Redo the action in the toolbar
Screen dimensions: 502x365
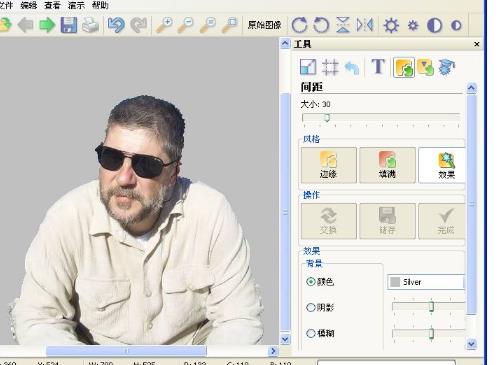click(139, 25)
